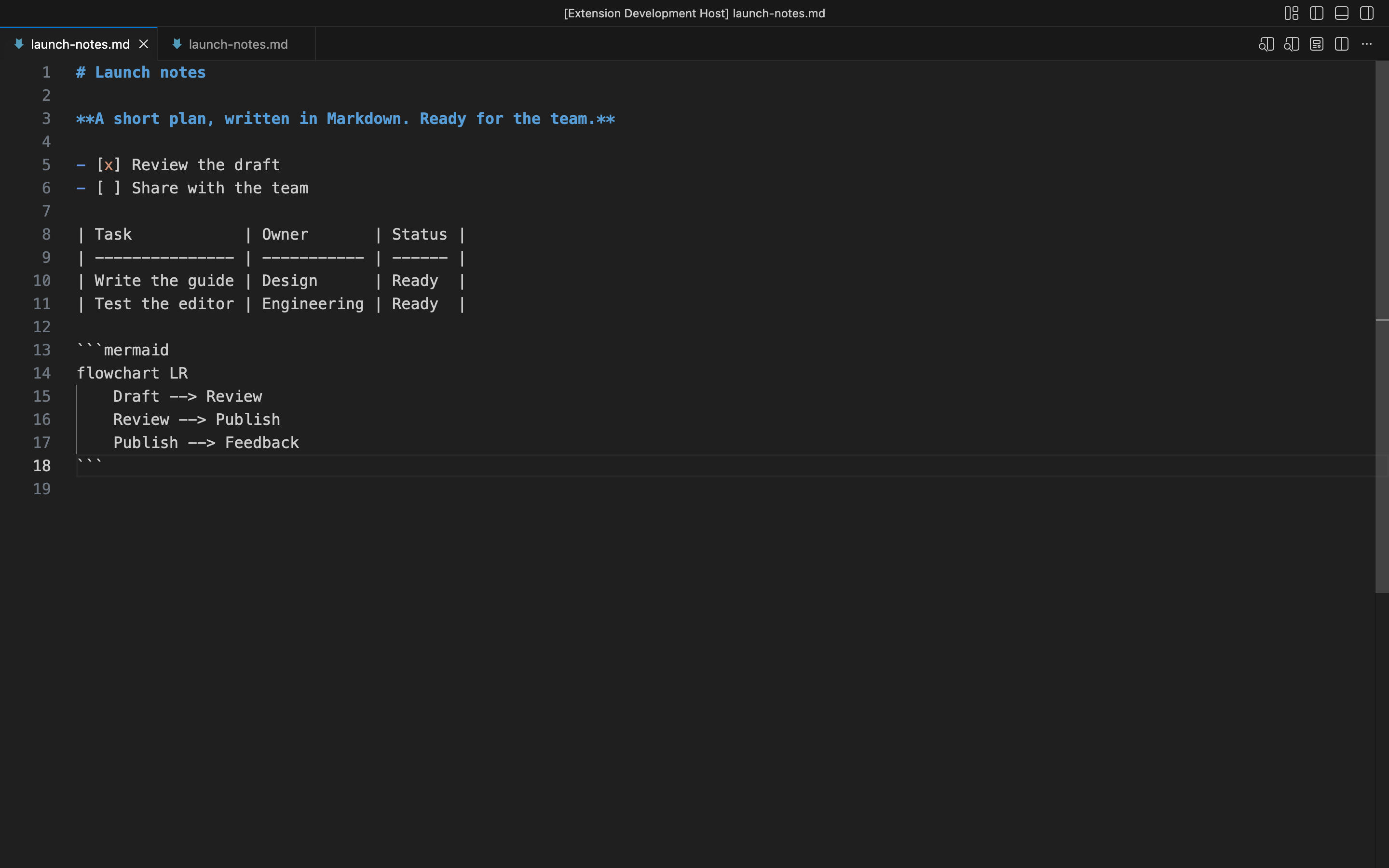Close the active launch-notes.md tab
This screenshot has width=1389, height=868.
144,44
